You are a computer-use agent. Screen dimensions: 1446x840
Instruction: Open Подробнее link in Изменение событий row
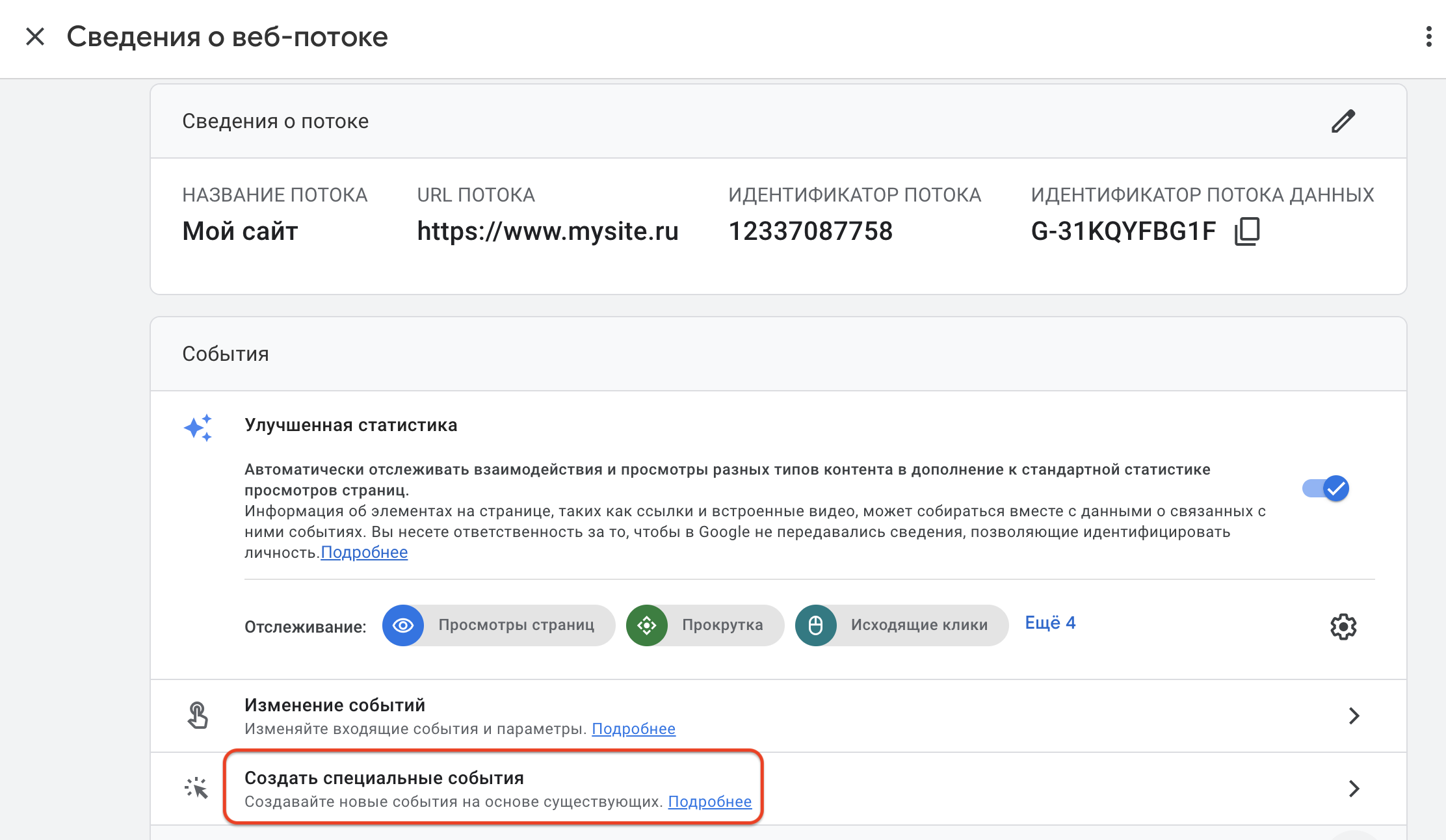(633, 729)
